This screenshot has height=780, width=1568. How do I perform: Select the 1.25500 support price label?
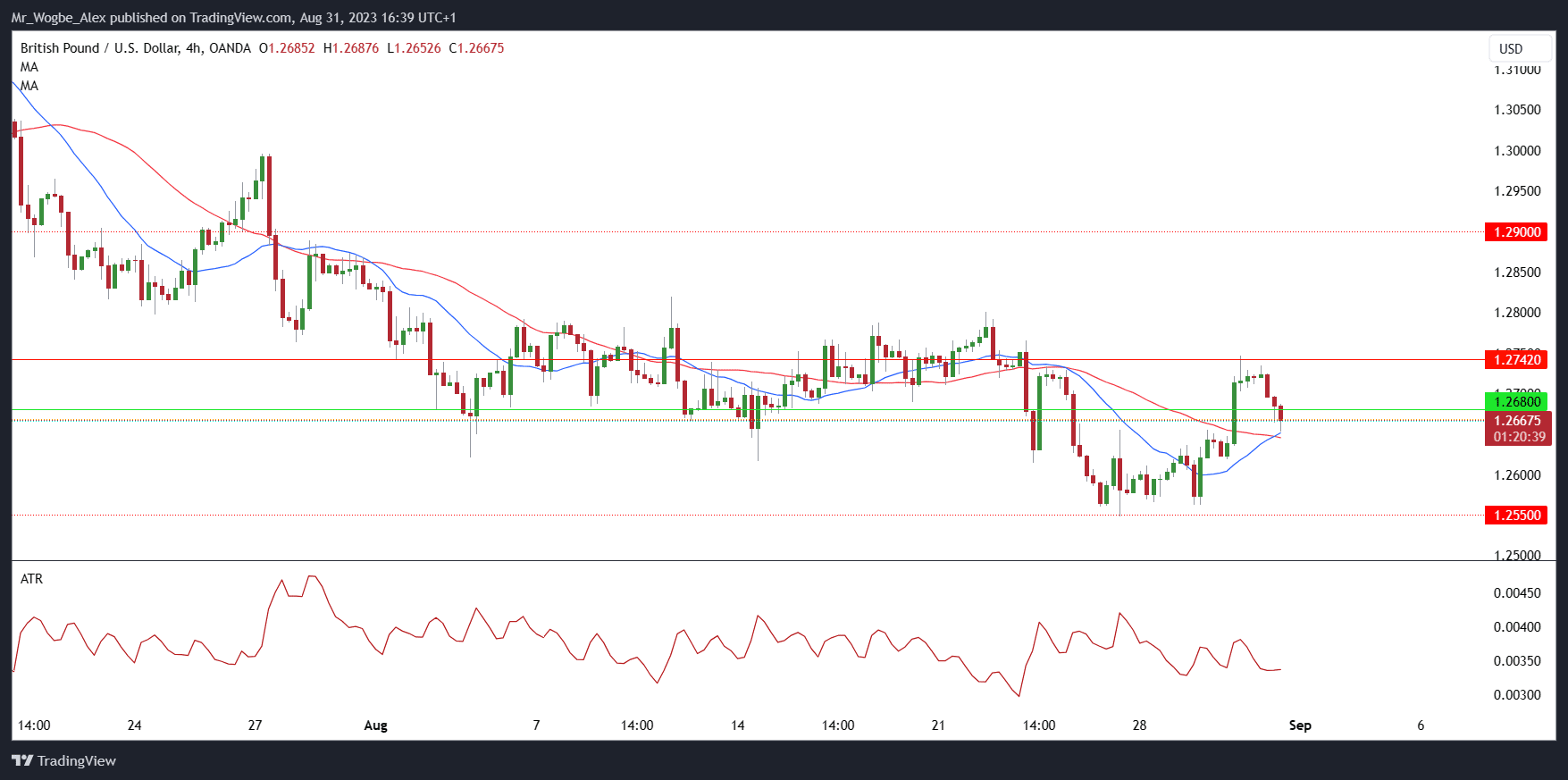tap(1515, 516)
